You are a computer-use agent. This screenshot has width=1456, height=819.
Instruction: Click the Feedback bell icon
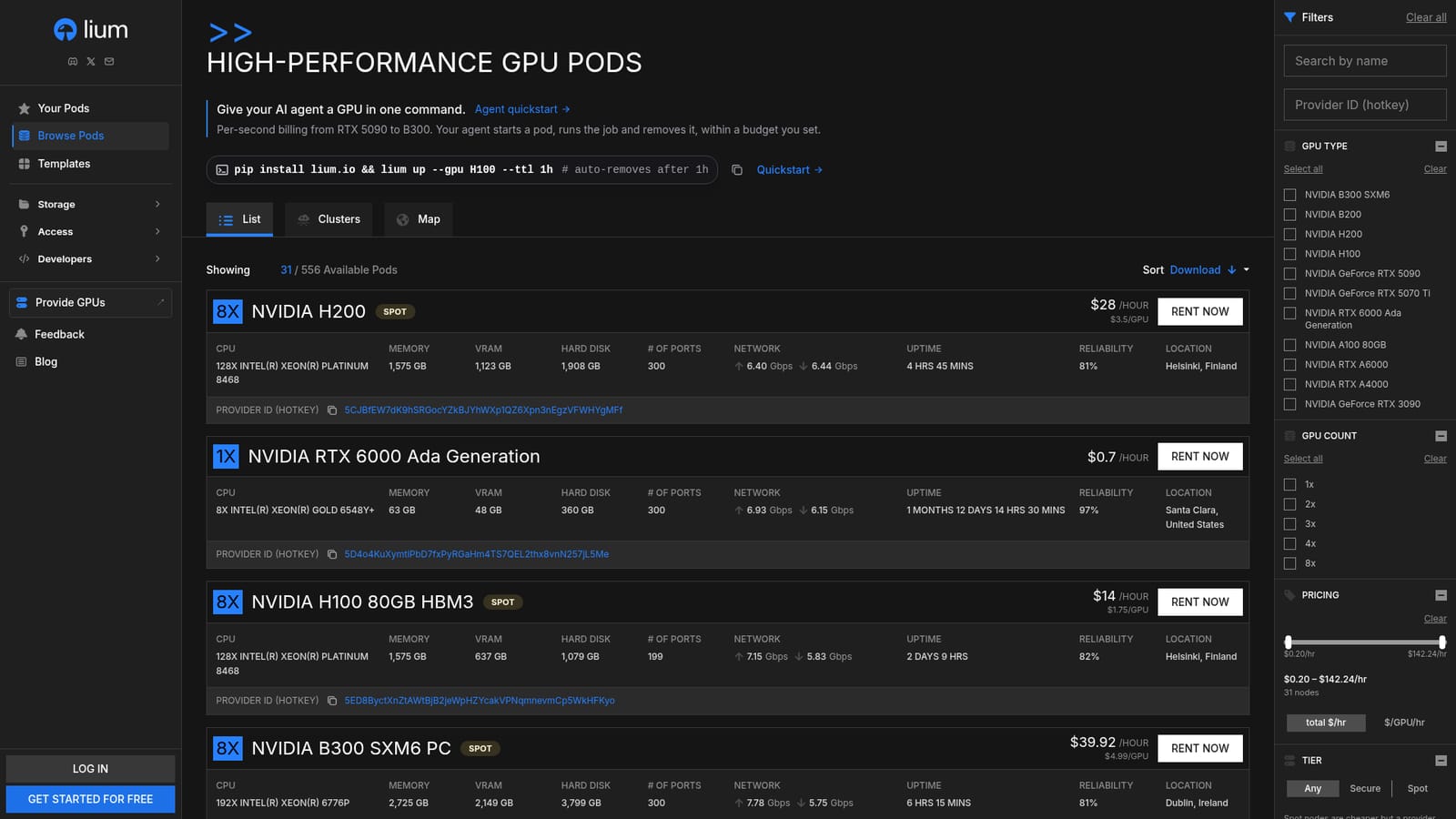tap(22, 335)
